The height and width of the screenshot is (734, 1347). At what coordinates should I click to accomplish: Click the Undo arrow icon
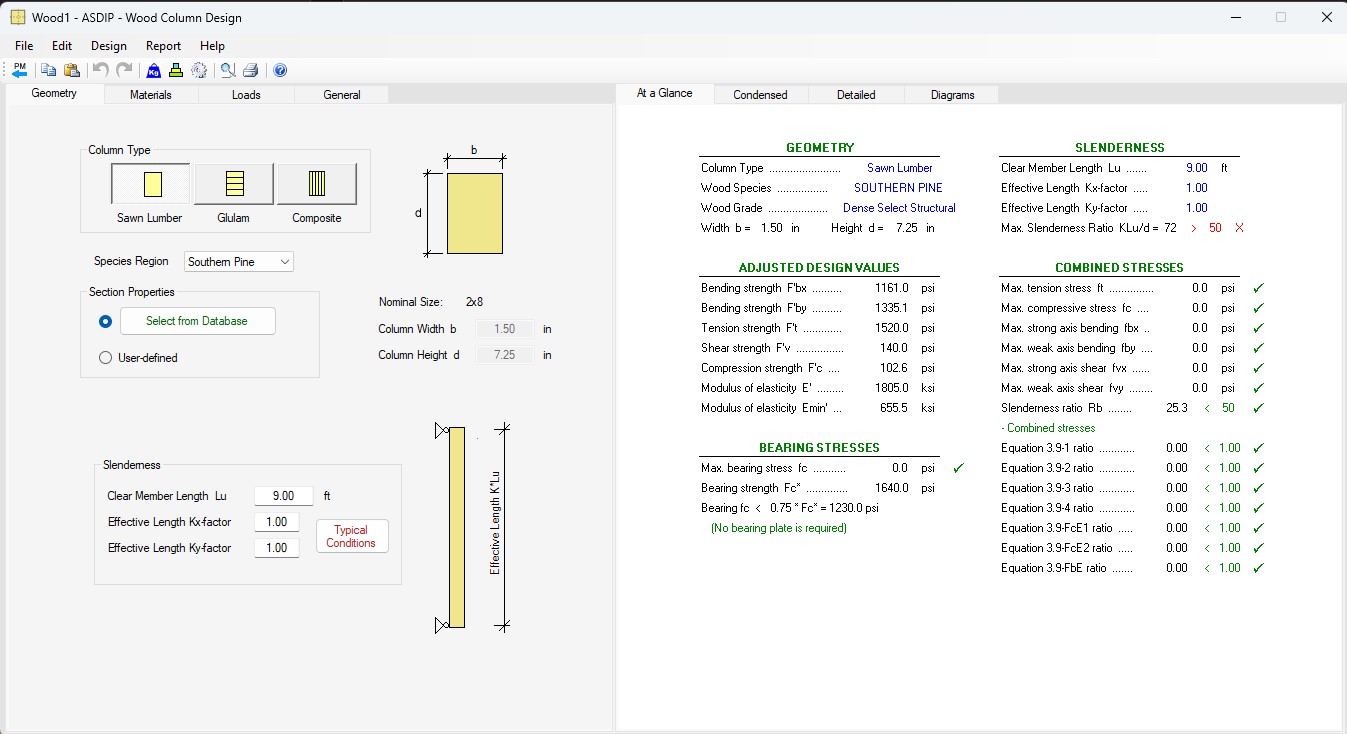[100, 70]
